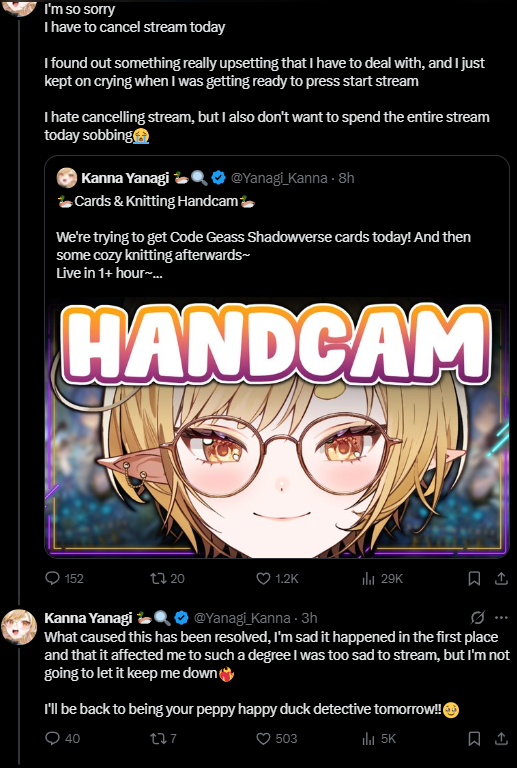The height and width of the screenshot is (768, 517).
Task: Repost the post with 7 reposts
Action: [x=164, y=738]
